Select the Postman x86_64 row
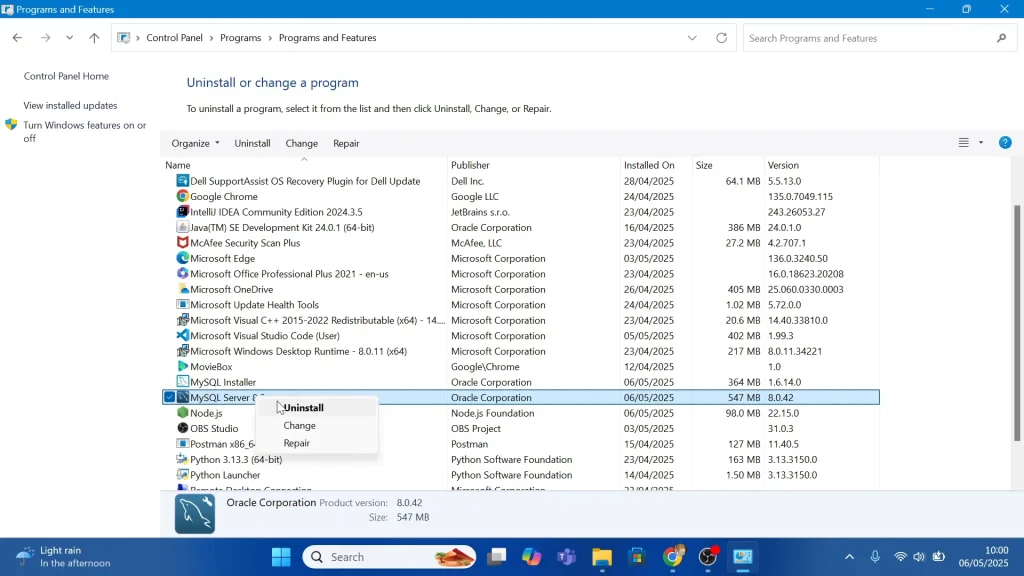This screenshot has width=1024, height=576. pos(520,444)
